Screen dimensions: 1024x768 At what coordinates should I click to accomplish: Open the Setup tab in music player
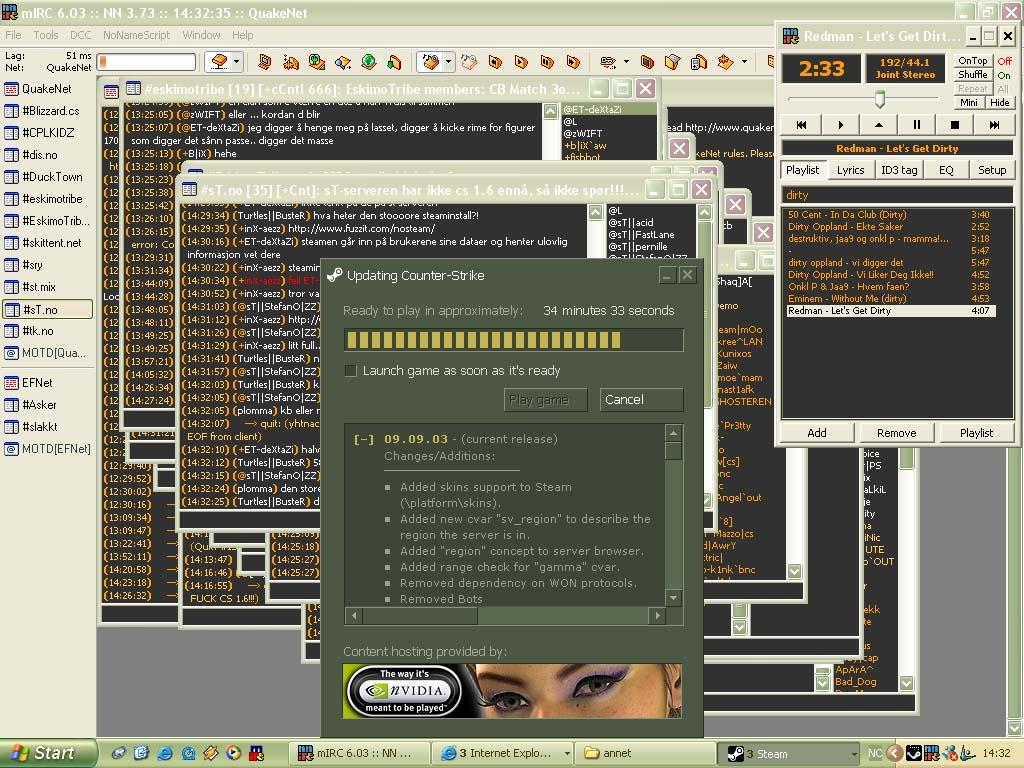[x=991, y=170]
